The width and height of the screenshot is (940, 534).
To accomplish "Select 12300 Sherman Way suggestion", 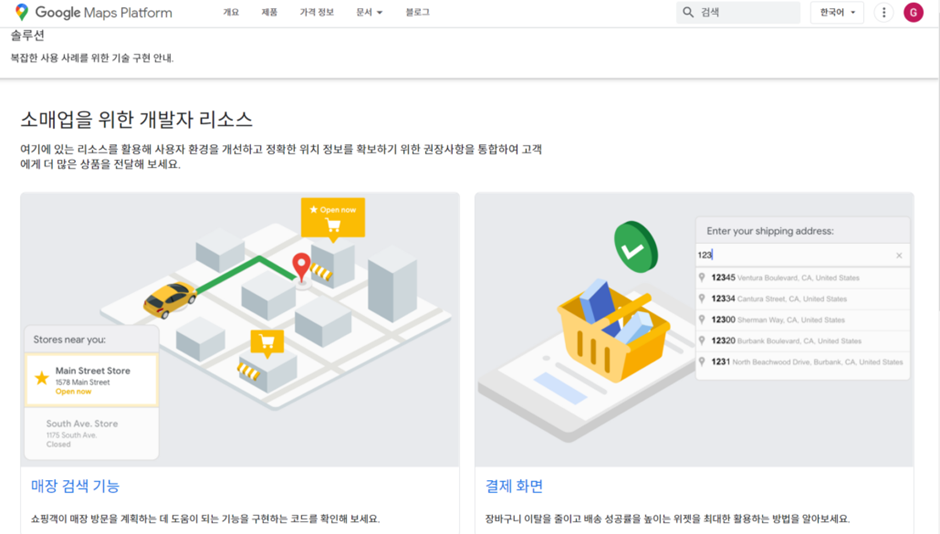I will coord(802,319).
